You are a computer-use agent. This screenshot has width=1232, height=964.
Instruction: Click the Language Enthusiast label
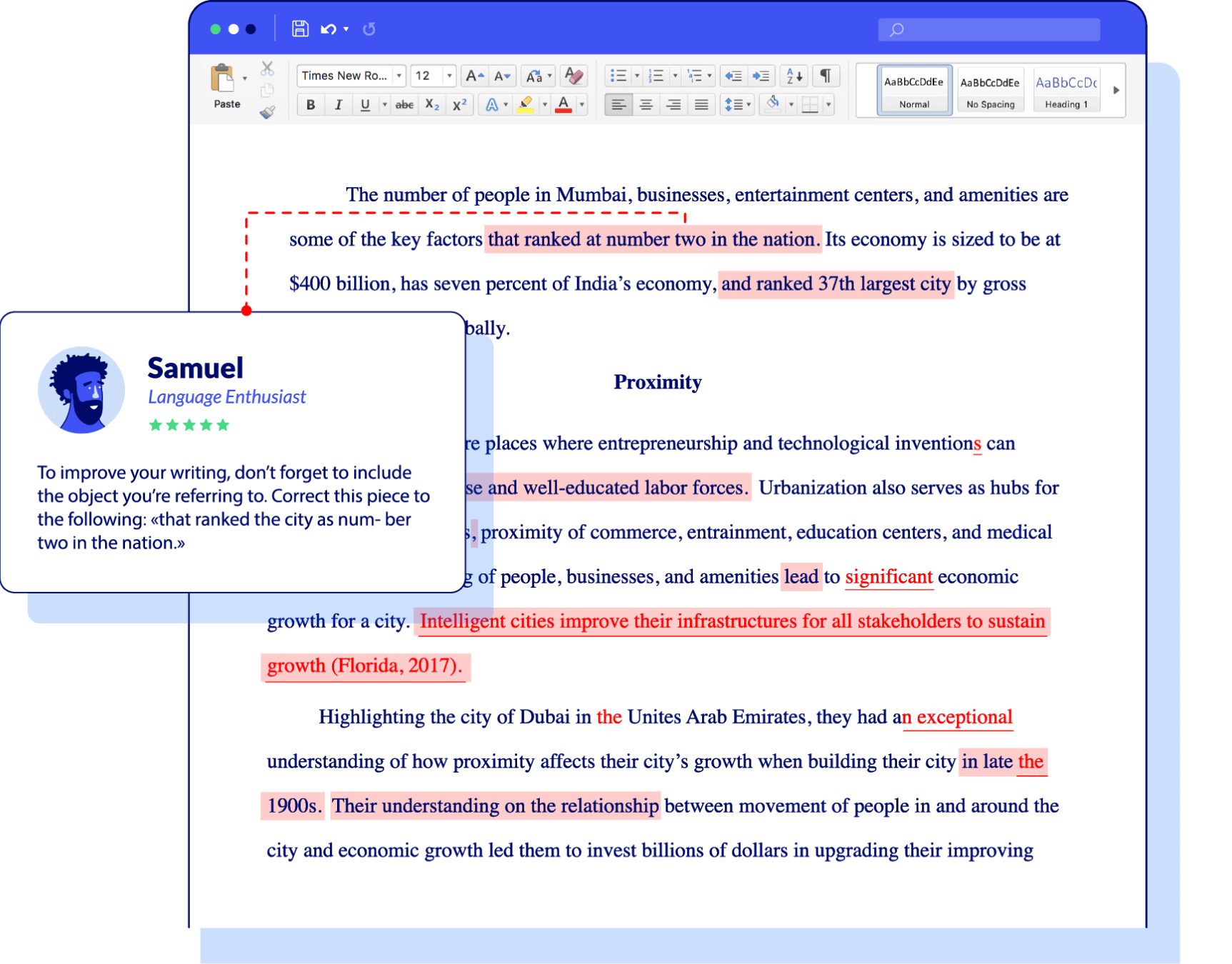point(226,397)
